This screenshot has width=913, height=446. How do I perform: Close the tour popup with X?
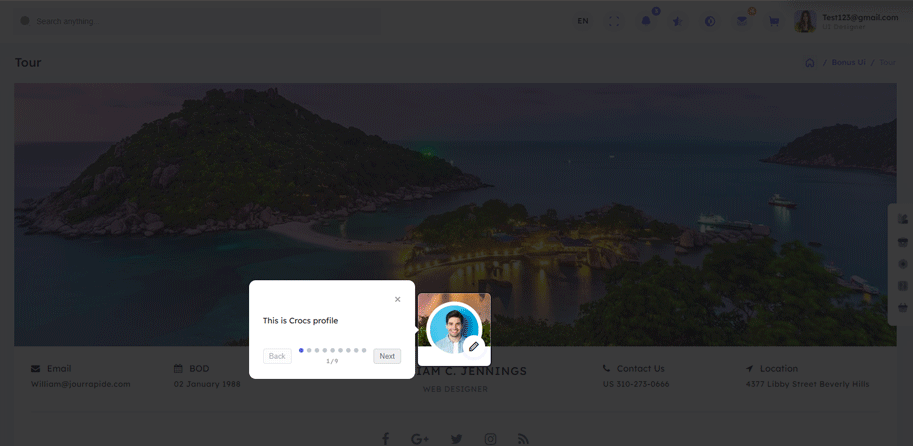click(398, 299)
